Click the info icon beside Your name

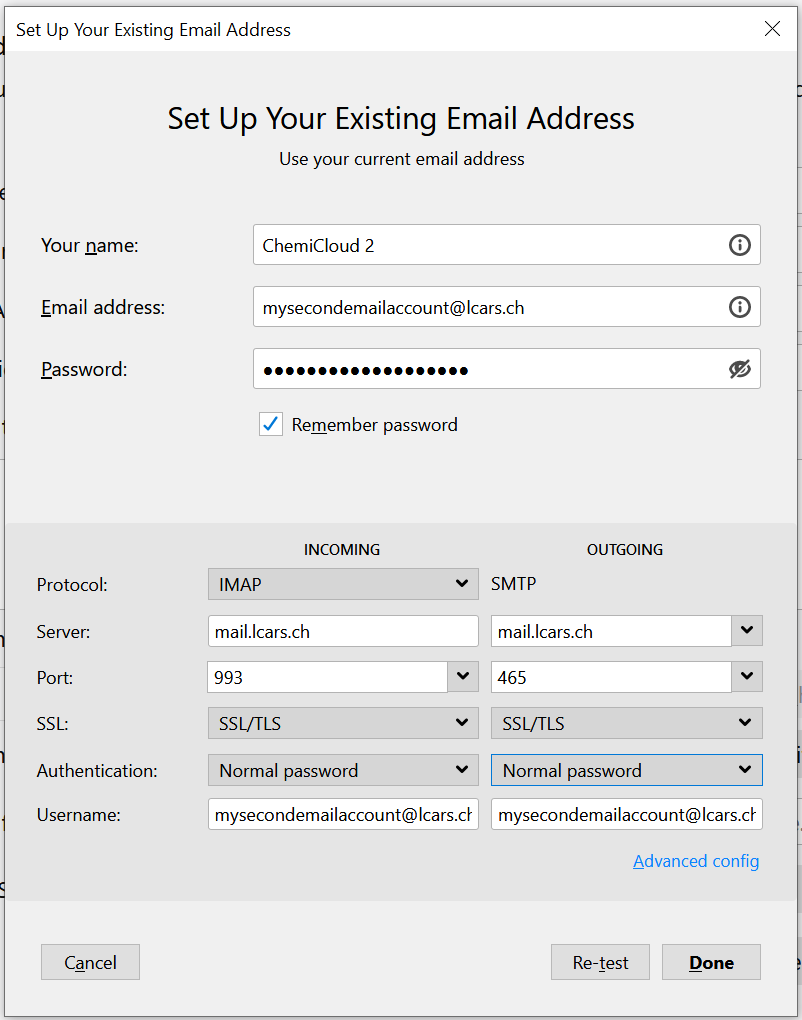[739, 245]
